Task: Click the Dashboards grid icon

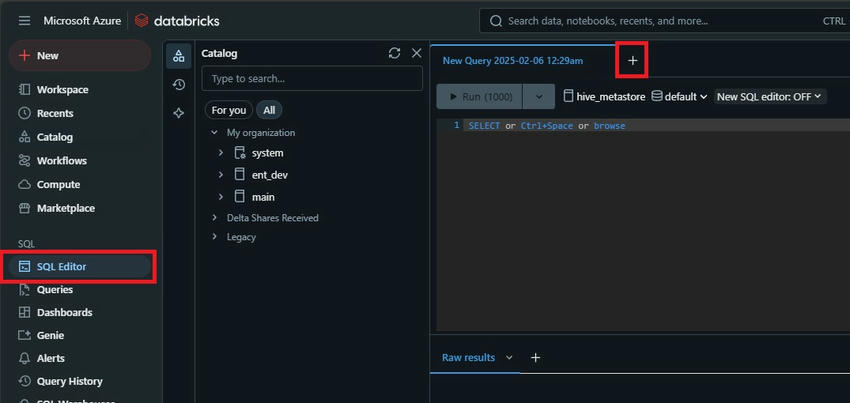Action: [x=24, y=312]
